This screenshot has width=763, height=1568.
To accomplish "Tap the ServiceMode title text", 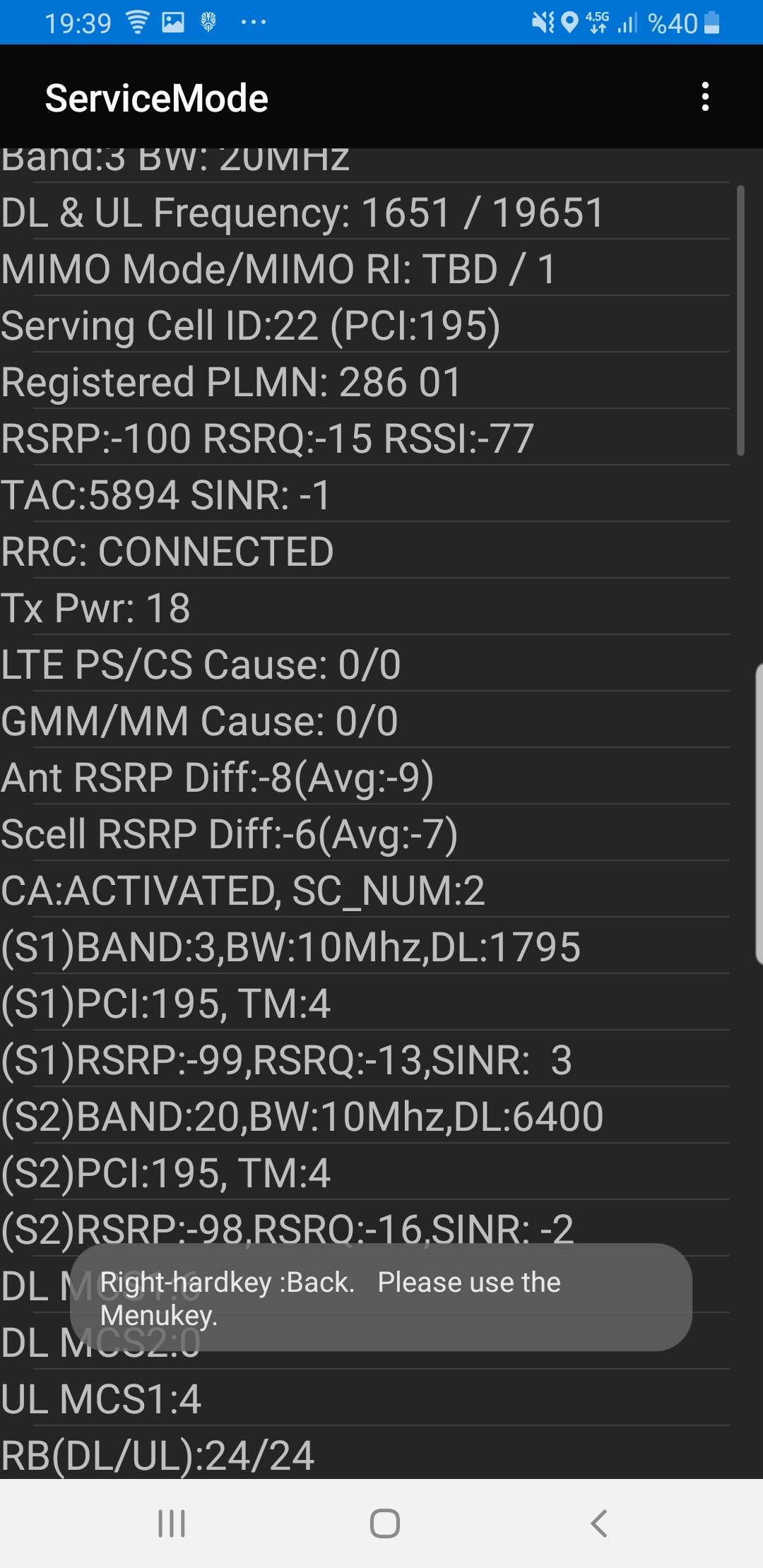I will [x=157, y=97].
